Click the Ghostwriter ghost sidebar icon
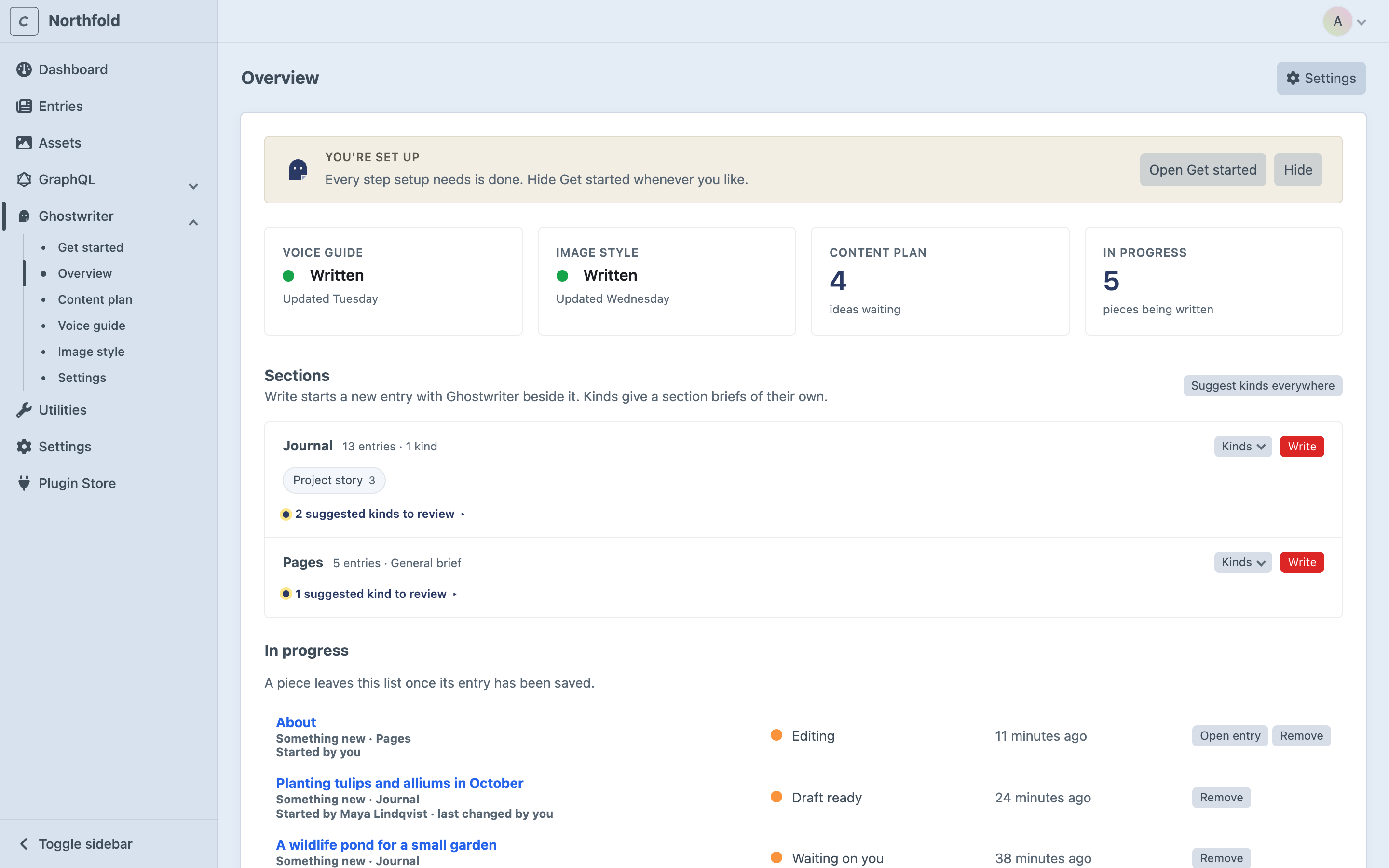This screenshot has width=1389, height=868. tap(24, 216)
